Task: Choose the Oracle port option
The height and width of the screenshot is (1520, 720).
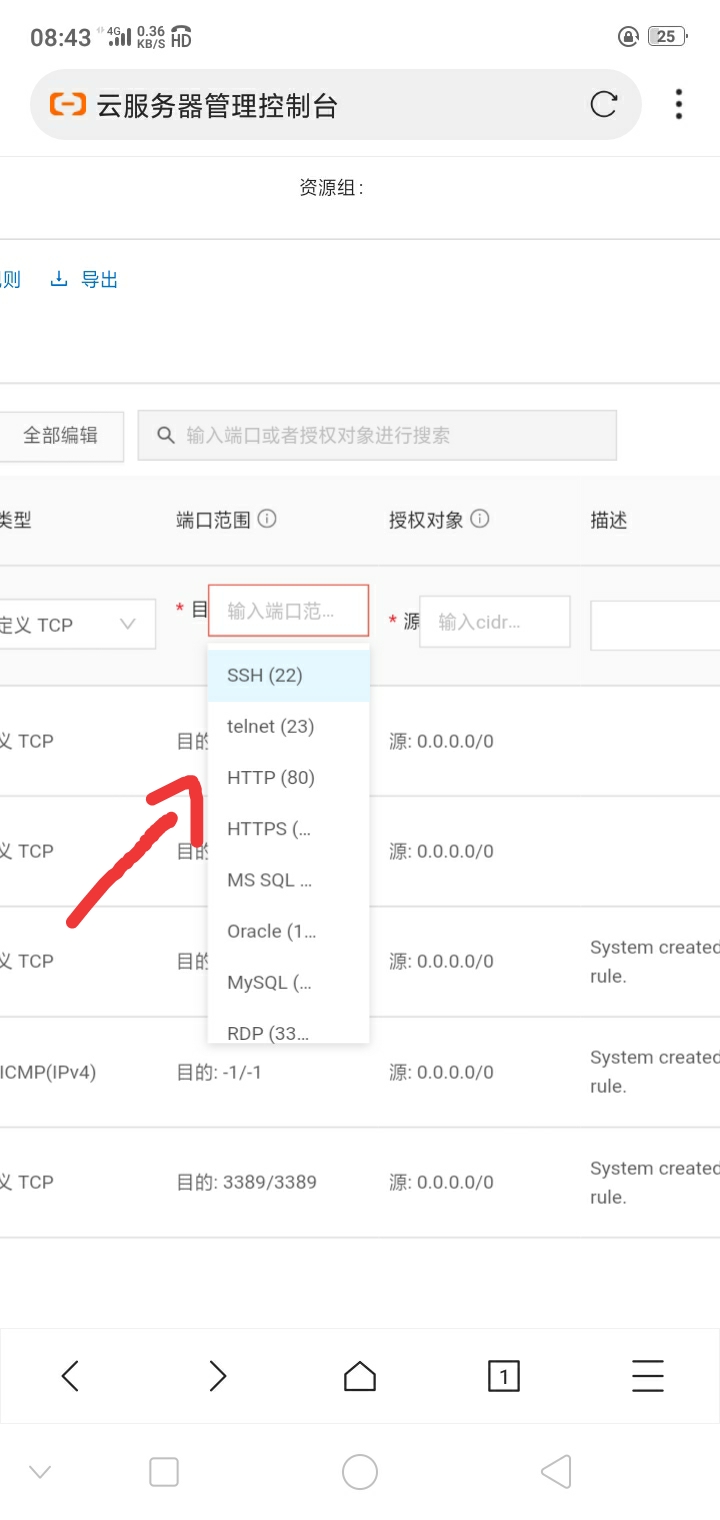Action: (272, 931)
